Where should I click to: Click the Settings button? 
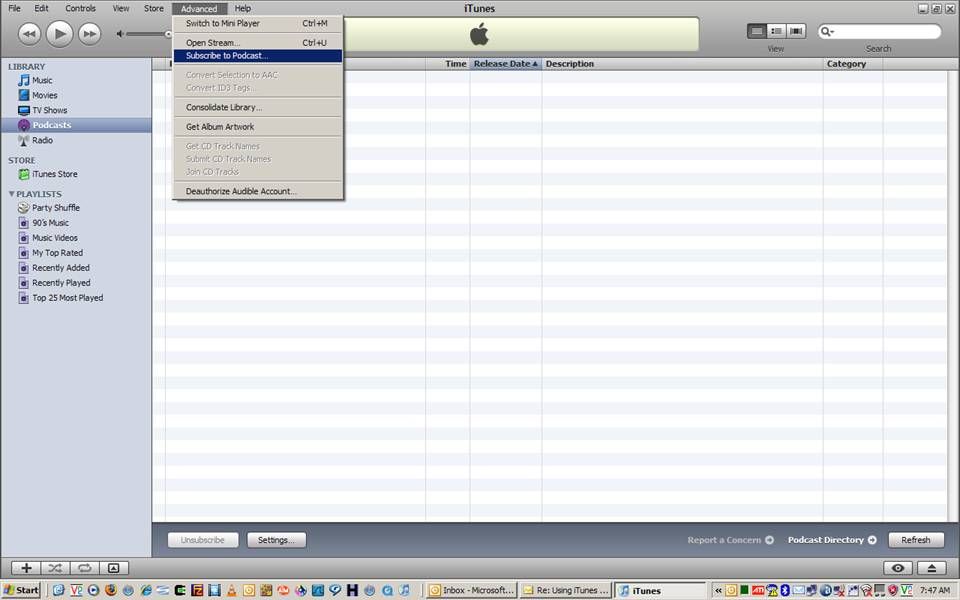[276, 540]
